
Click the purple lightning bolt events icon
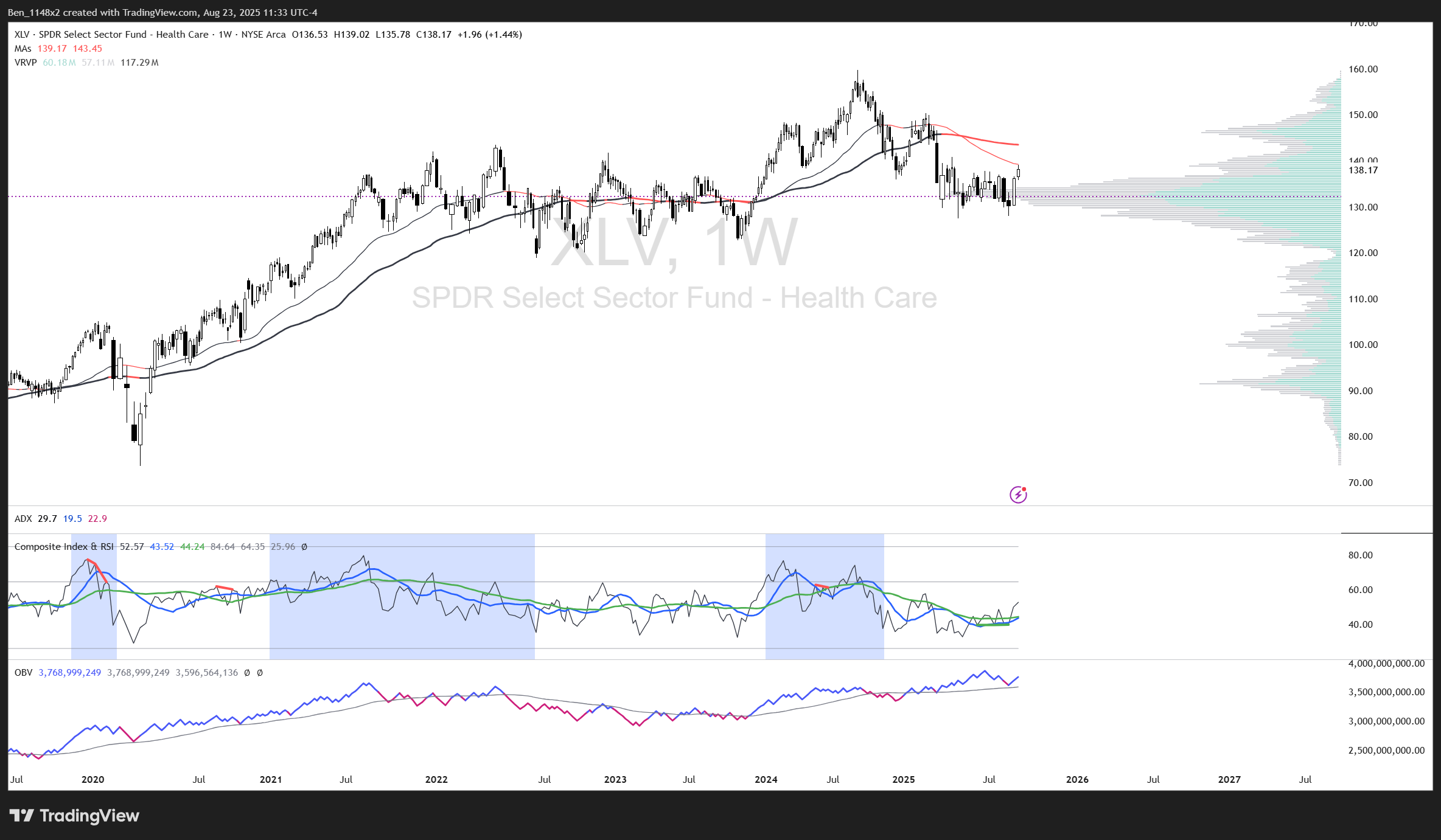pos(1018,495)
